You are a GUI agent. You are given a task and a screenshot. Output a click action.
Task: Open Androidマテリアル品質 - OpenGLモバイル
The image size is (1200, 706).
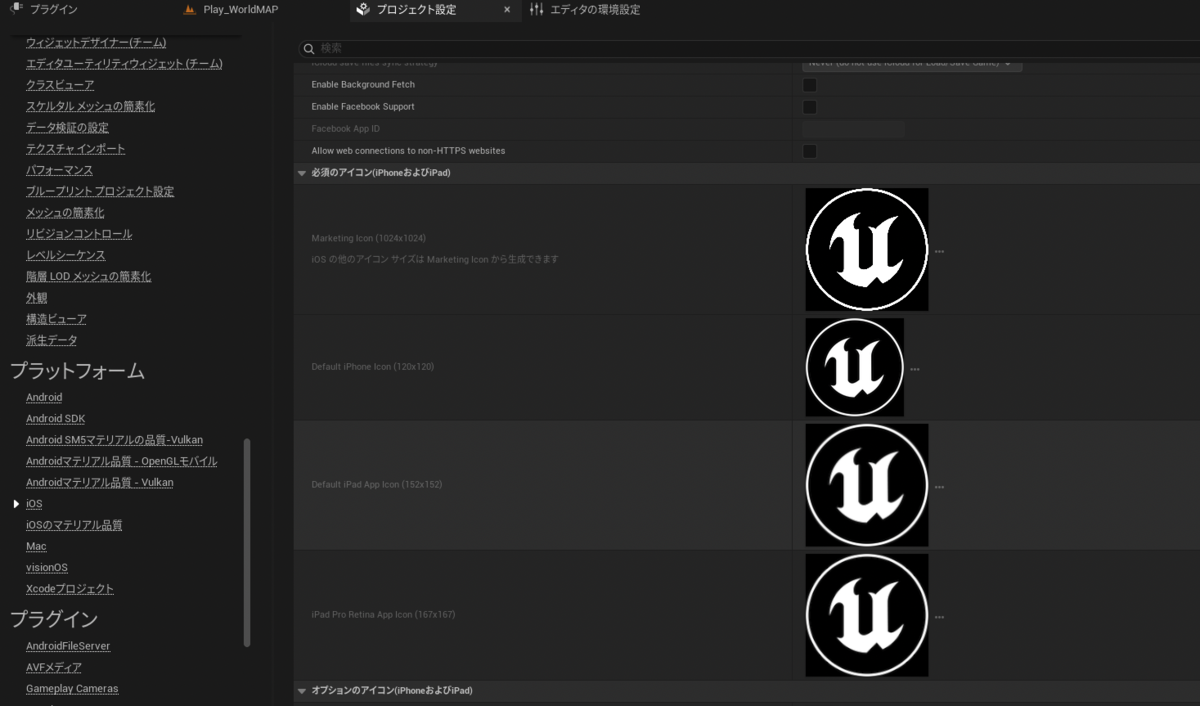pyautogui.click(x=121, y=461)
